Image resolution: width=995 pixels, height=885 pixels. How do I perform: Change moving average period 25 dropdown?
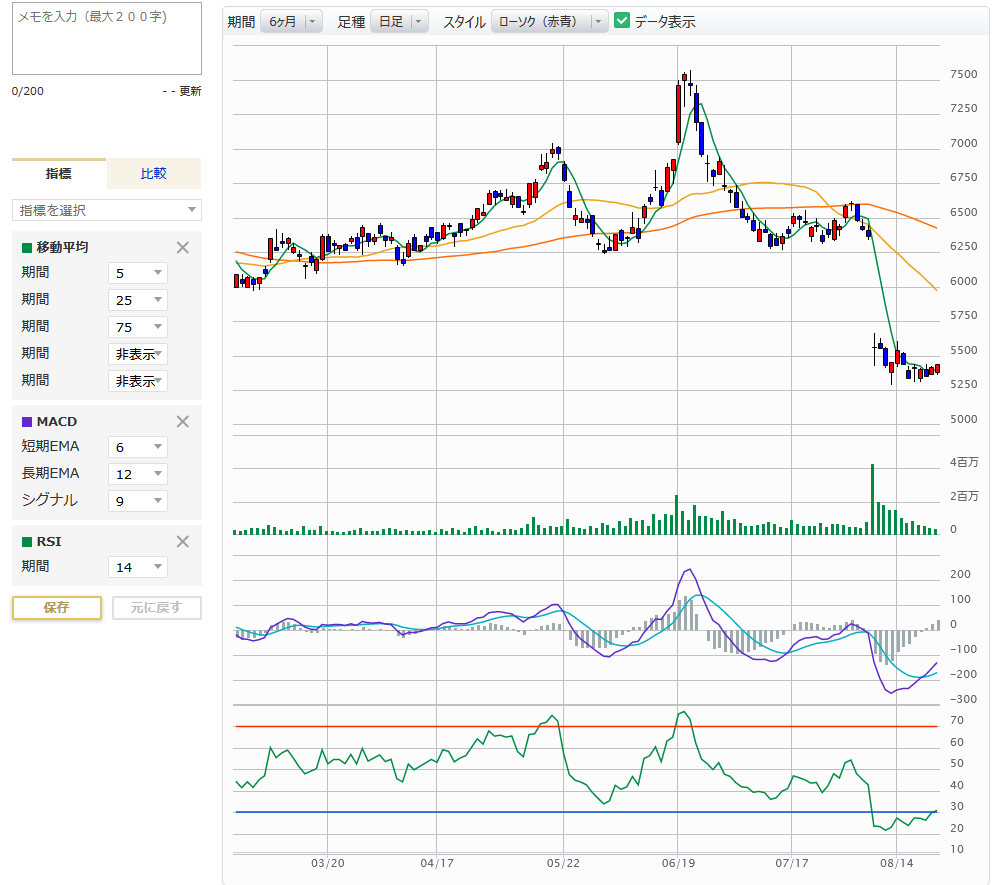(x=138, y=300)
